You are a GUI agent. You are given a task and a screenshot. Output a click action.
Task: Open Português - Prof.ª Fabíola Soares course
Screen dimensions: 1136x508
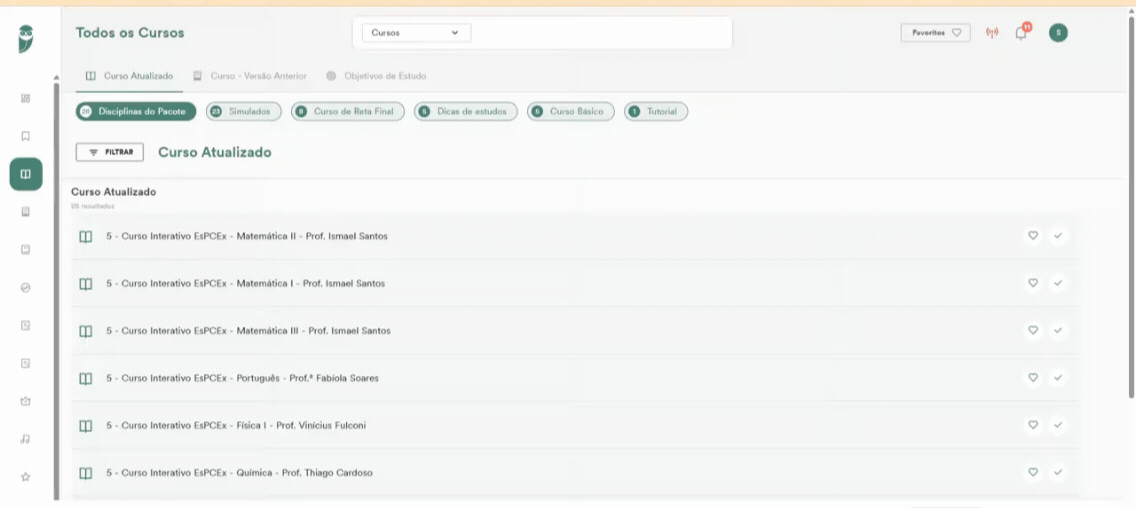(243, 378)
